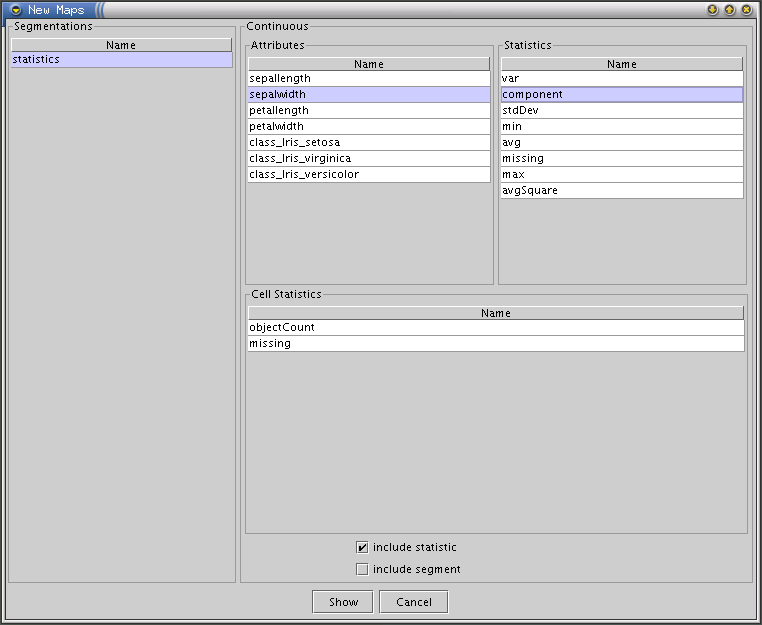Select the stdDev statistic

coord(622,110)
